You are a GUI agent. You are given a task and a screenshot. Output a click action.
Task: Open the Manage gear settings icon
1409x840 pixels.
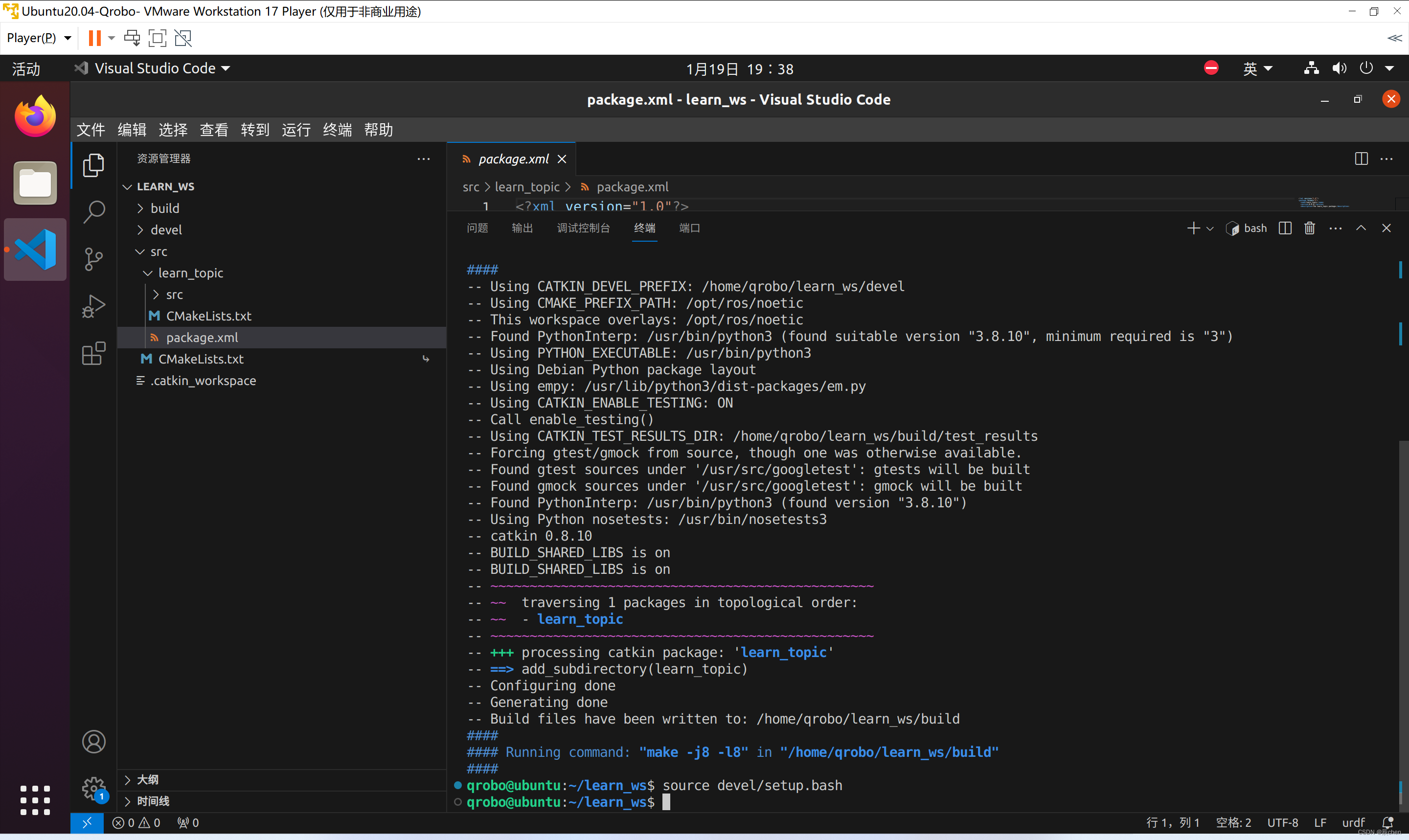[93, 789]
